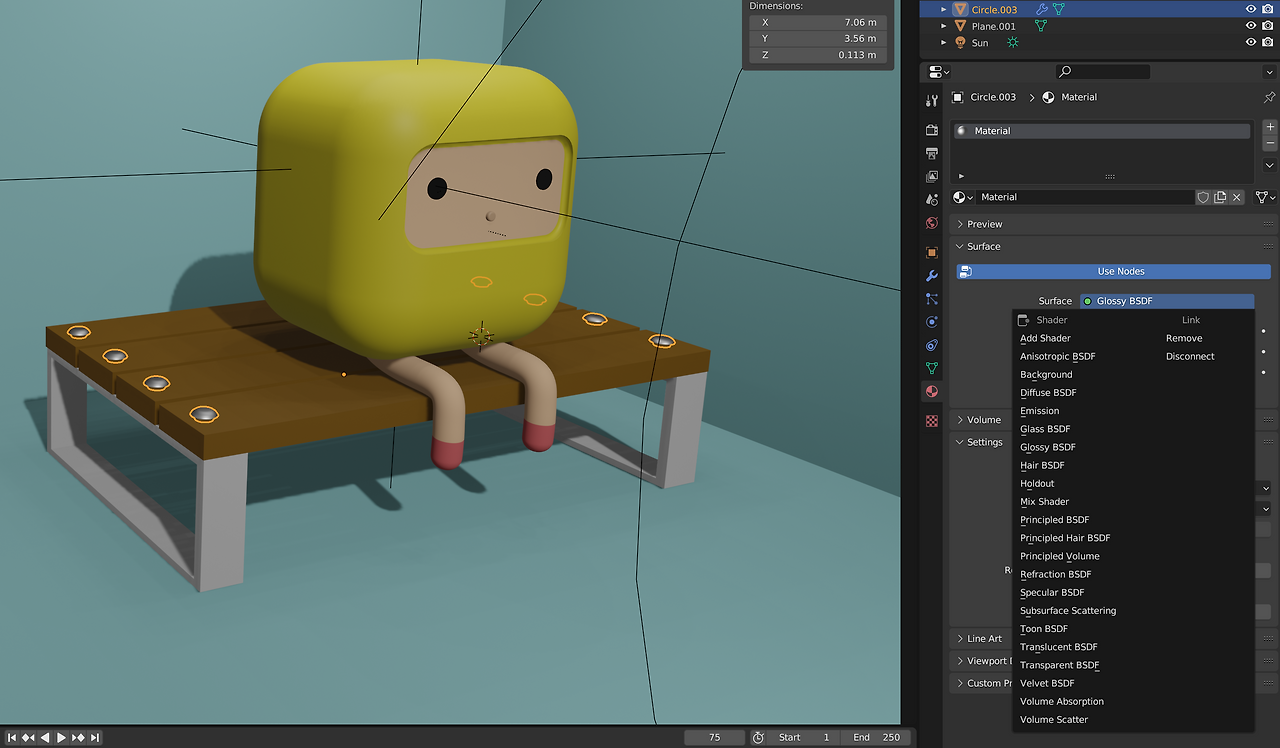Open the Particles properties tab

(x=932, y=299)
